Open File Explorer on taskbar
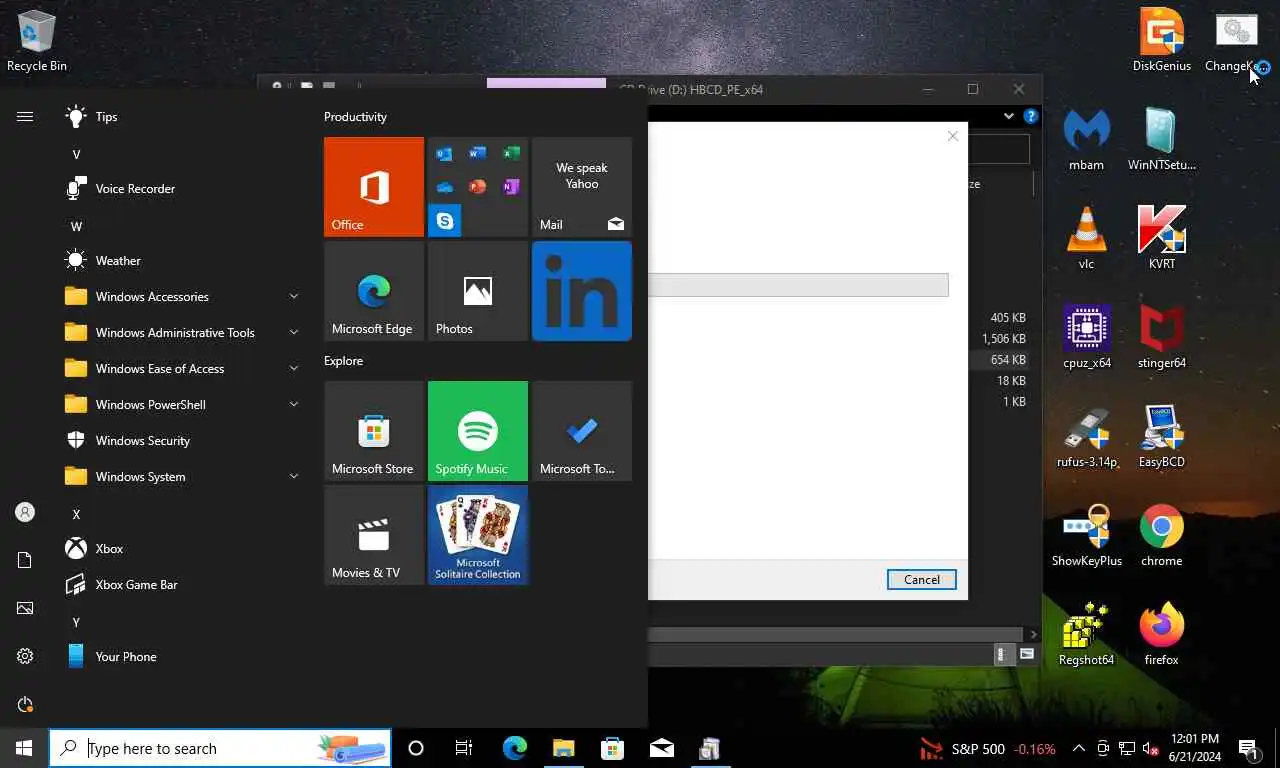The image size is (1280, 768). coord(563,748)
